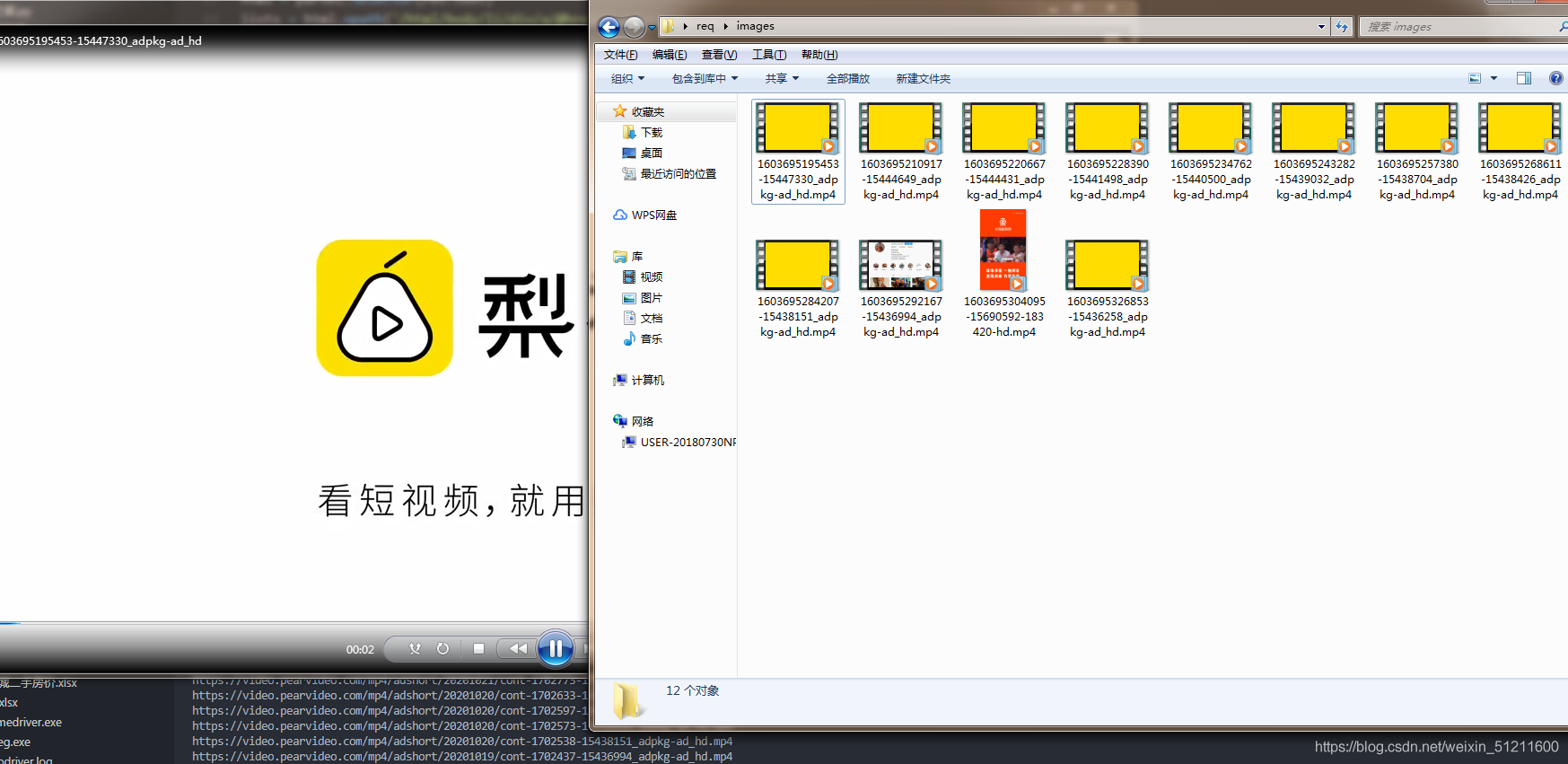1568x764 pixels.
Task: Click the 新建文件夹 button
Action: coord(923,79)
